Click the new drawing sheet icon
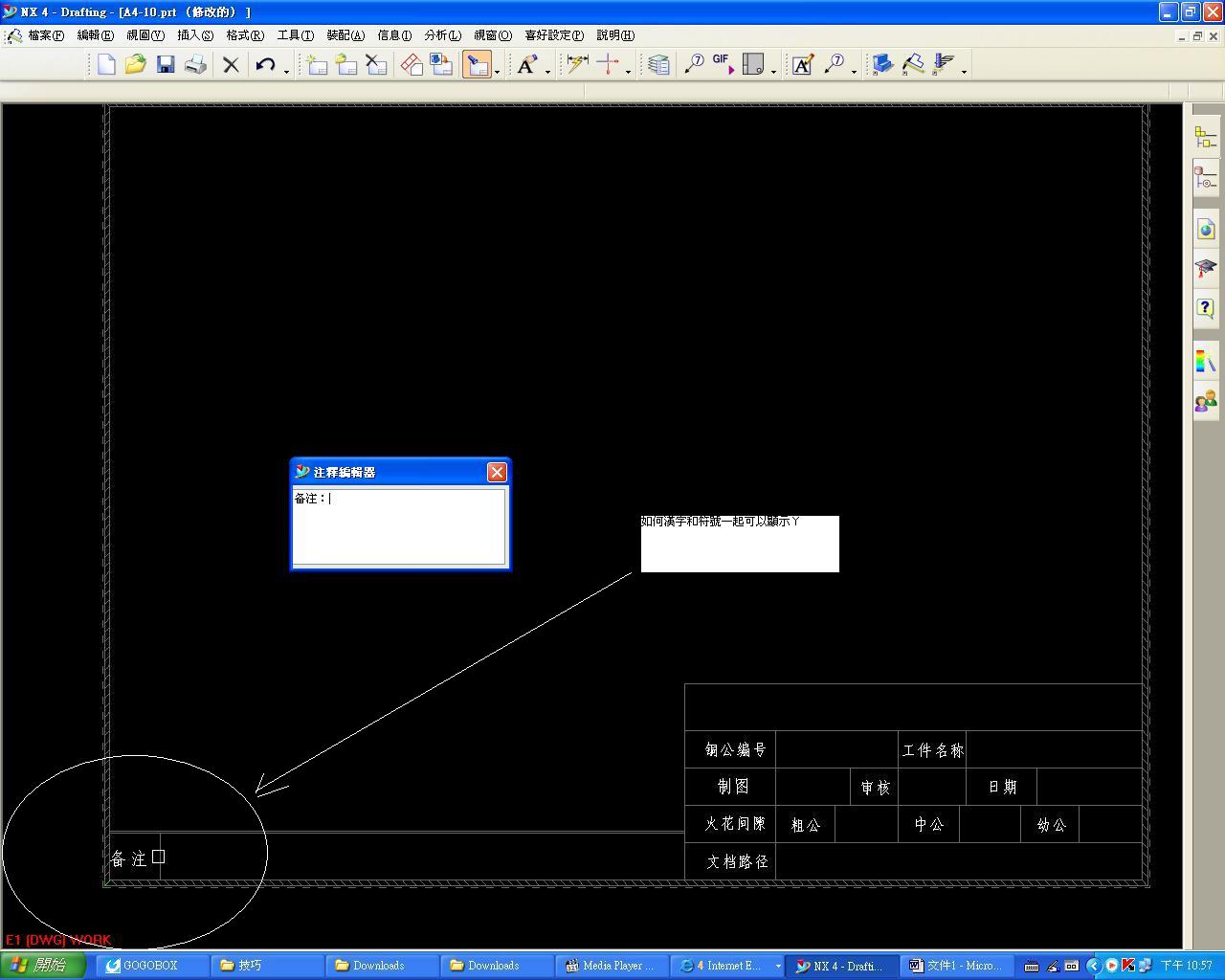The image size is (1225, 980). click(x=317, y=64)
